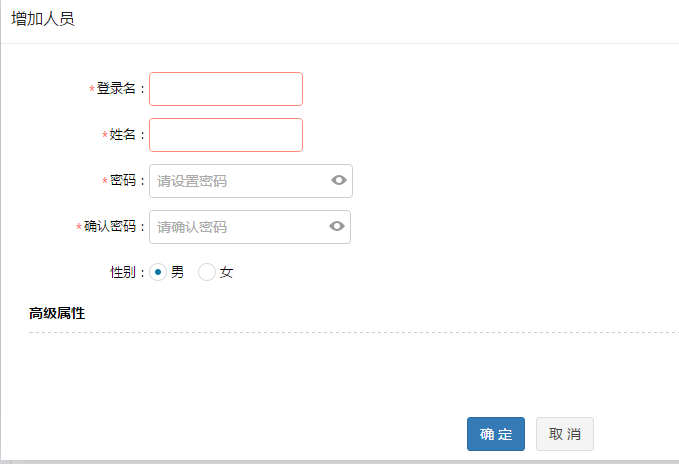The image size is (679, 464).
Task: Click the red asterisk beside 登录名
Action: 92,90
